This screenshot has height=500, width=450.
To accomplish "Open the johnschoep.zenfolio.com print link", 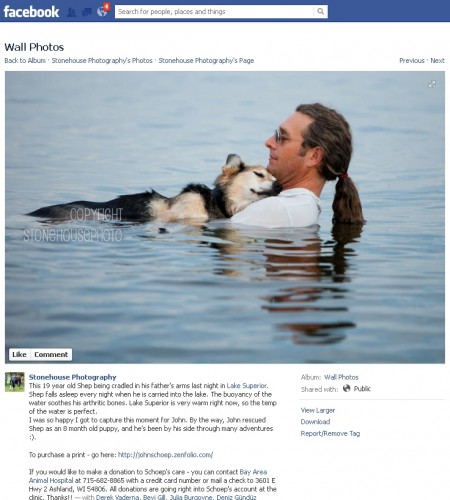I will pyautogui.click(x=165, y=455).
